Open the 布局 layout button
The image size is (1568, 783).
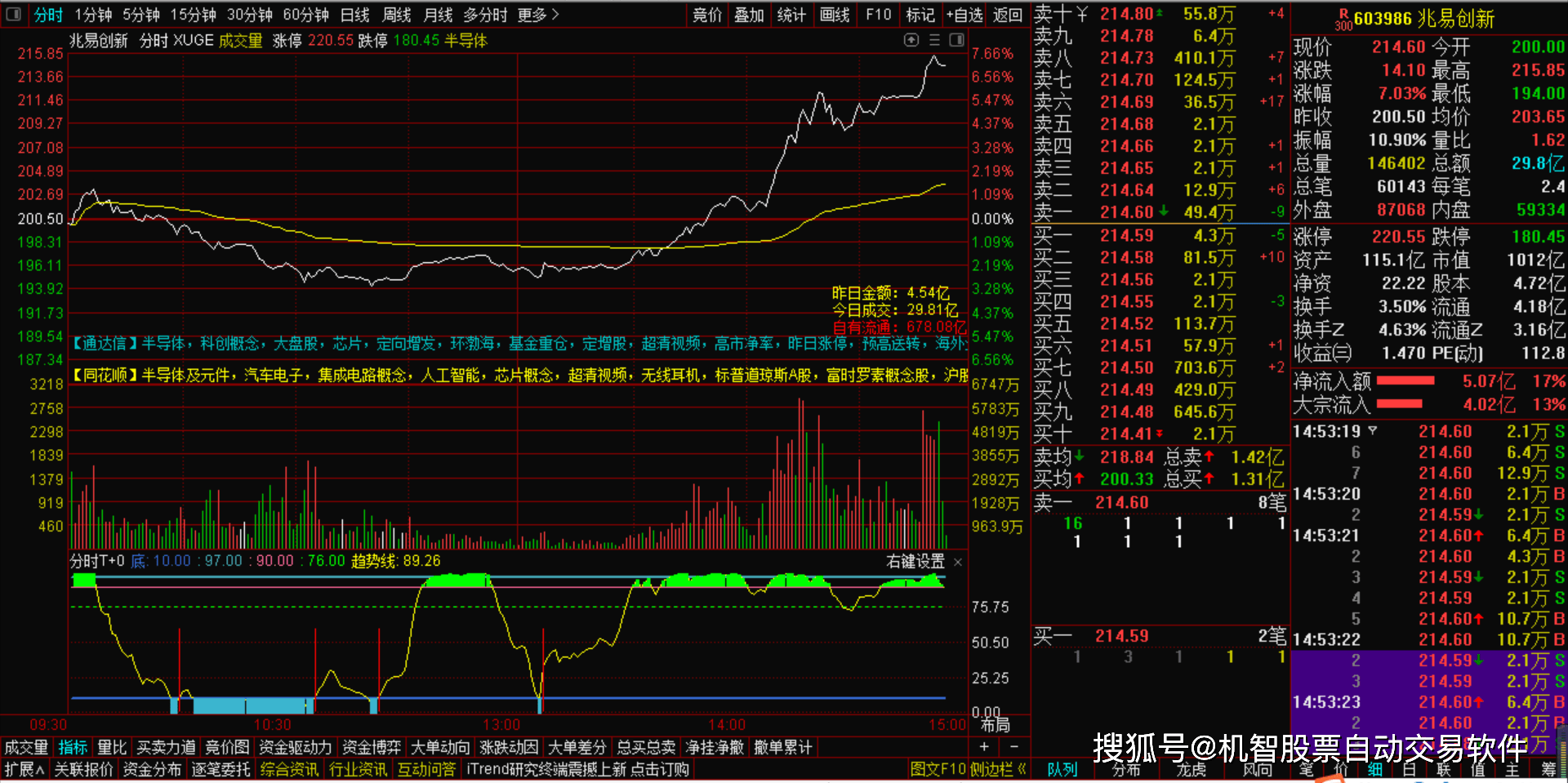[995, 725]
